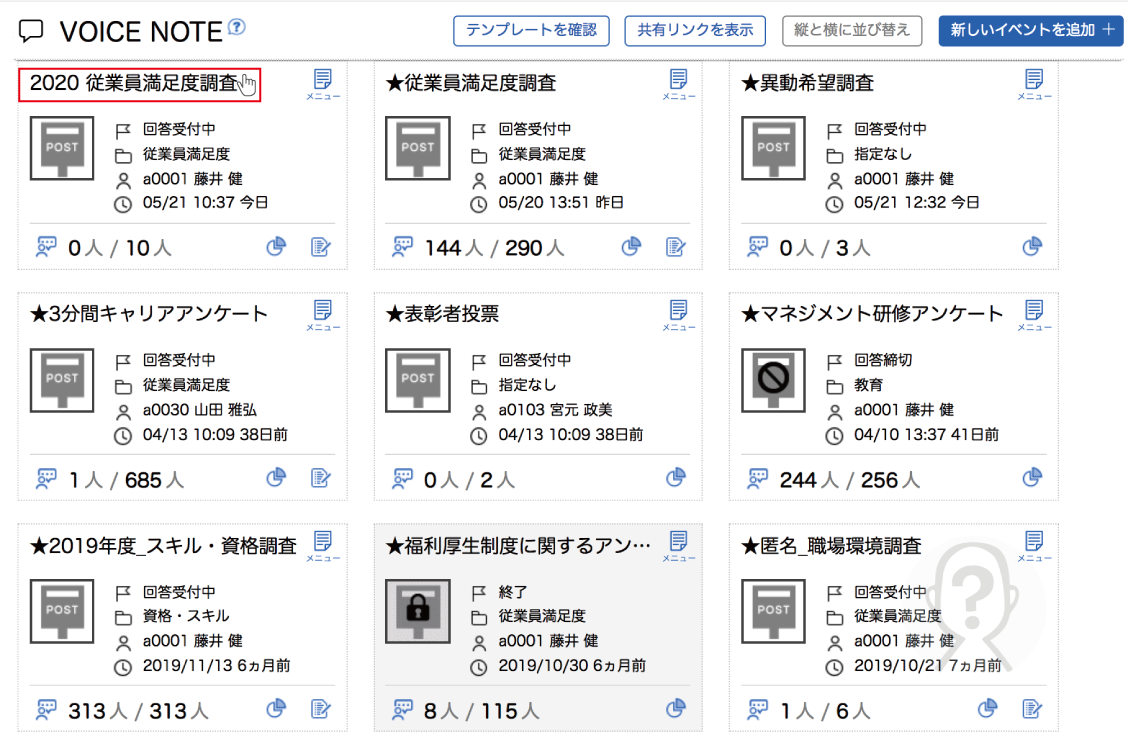
Task: Click the post box thumbnail on ★表彰者投票 card
Action: pos(417,380)
